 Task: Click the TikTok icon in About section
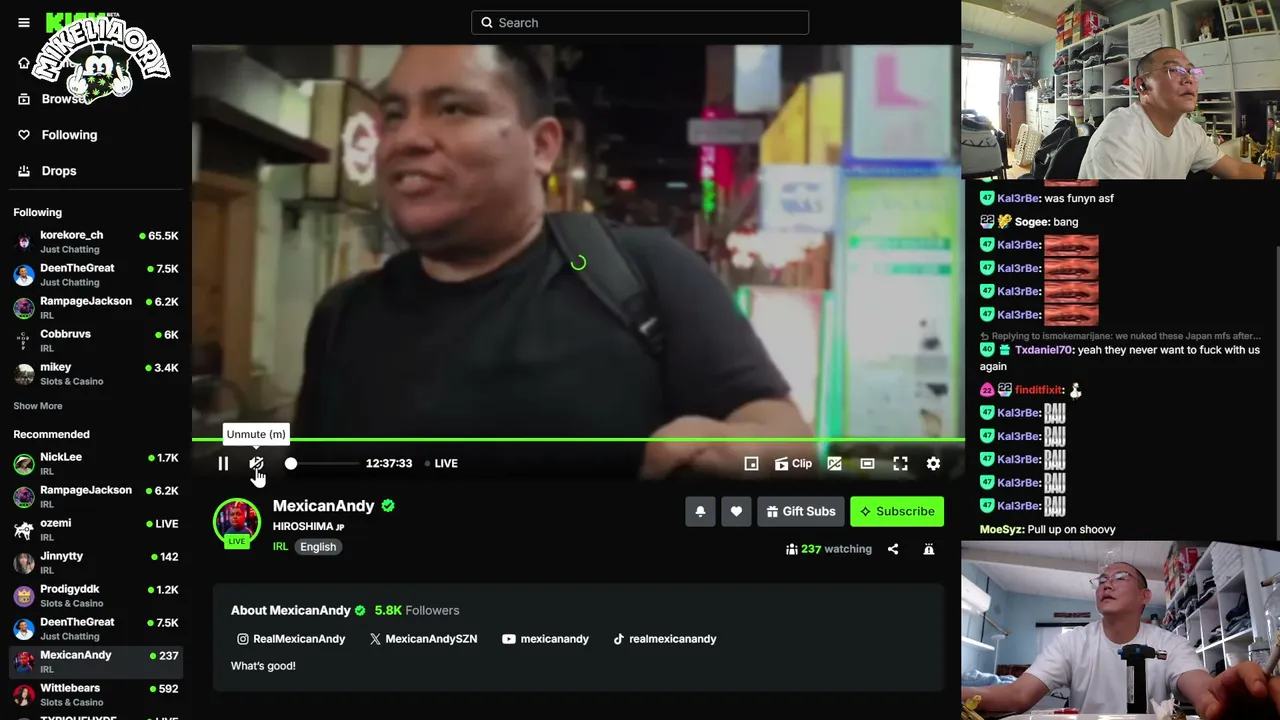click(x=619, y=639)
